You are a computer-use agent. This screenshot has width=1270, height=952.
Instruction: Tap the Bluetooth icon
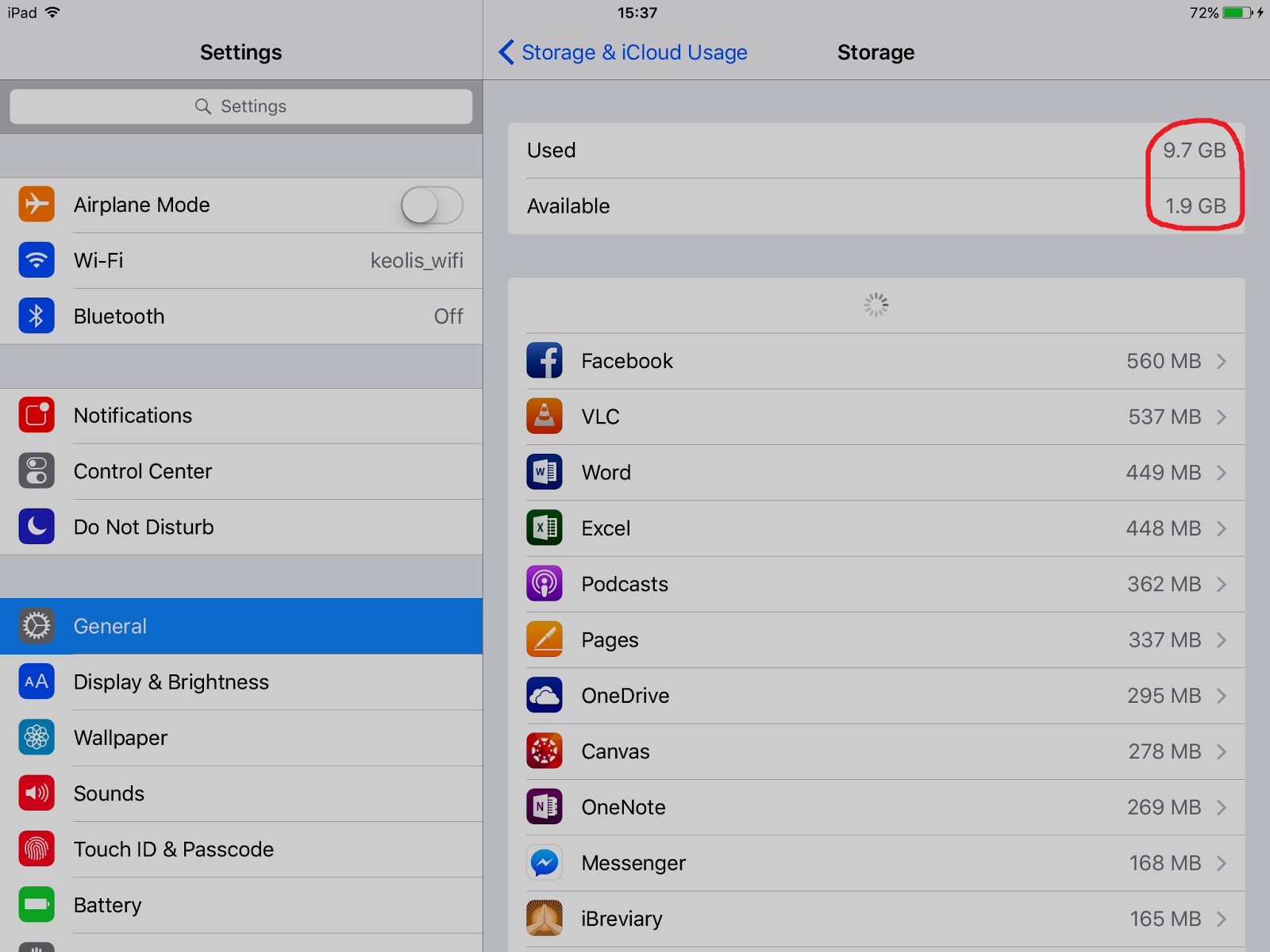(x=37, y=316)
